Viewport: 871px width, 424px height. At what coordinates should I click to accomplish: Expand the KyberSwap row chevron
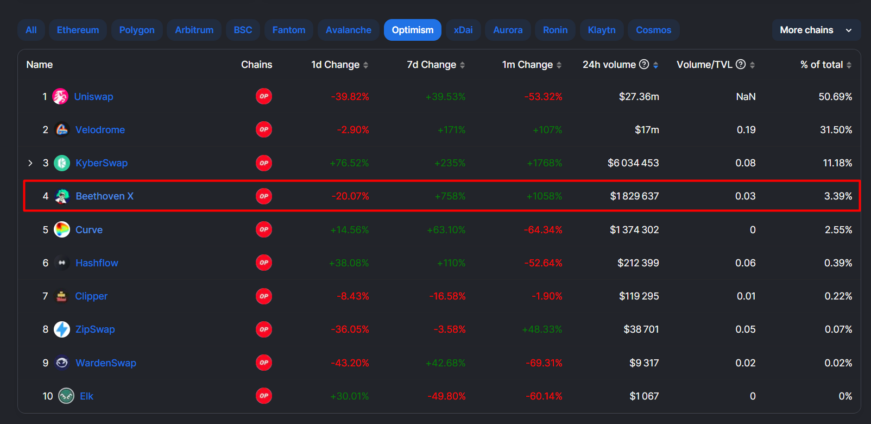click(31, 163)
